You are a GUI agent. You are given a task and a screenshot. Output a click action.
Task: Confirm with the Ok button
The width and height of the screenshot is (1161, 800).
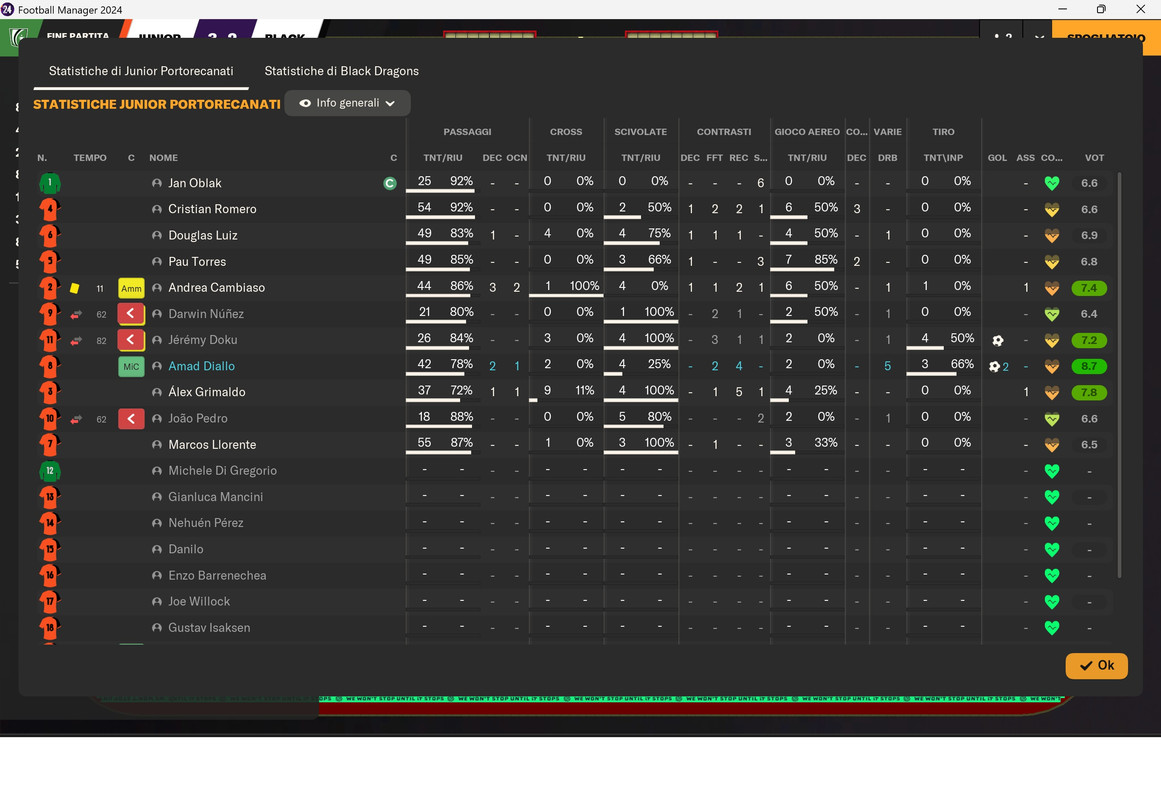coord(1097,665)
